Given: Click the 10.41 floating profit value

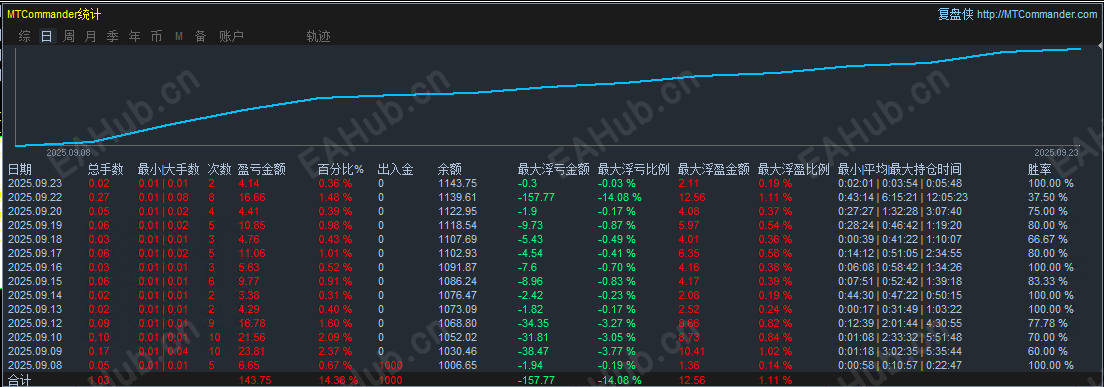Looking at the screenshot, I should 691,352.
